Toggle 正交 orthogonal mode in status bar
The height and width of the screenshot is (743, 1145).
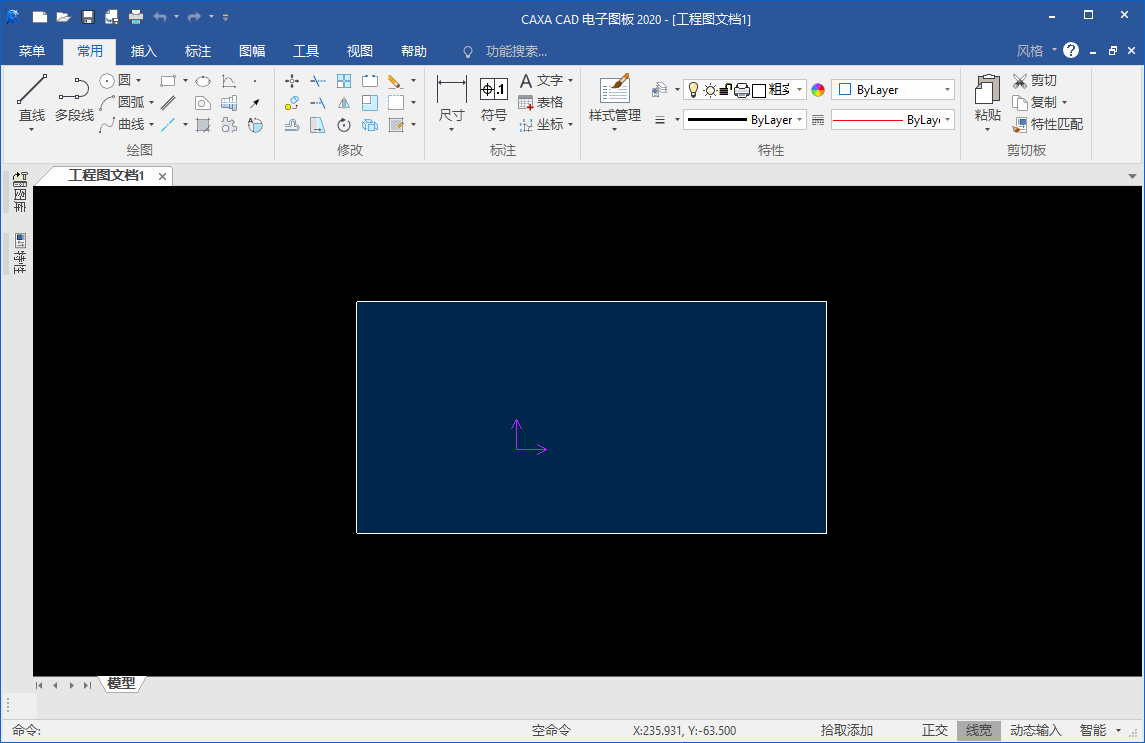[934, 731]
